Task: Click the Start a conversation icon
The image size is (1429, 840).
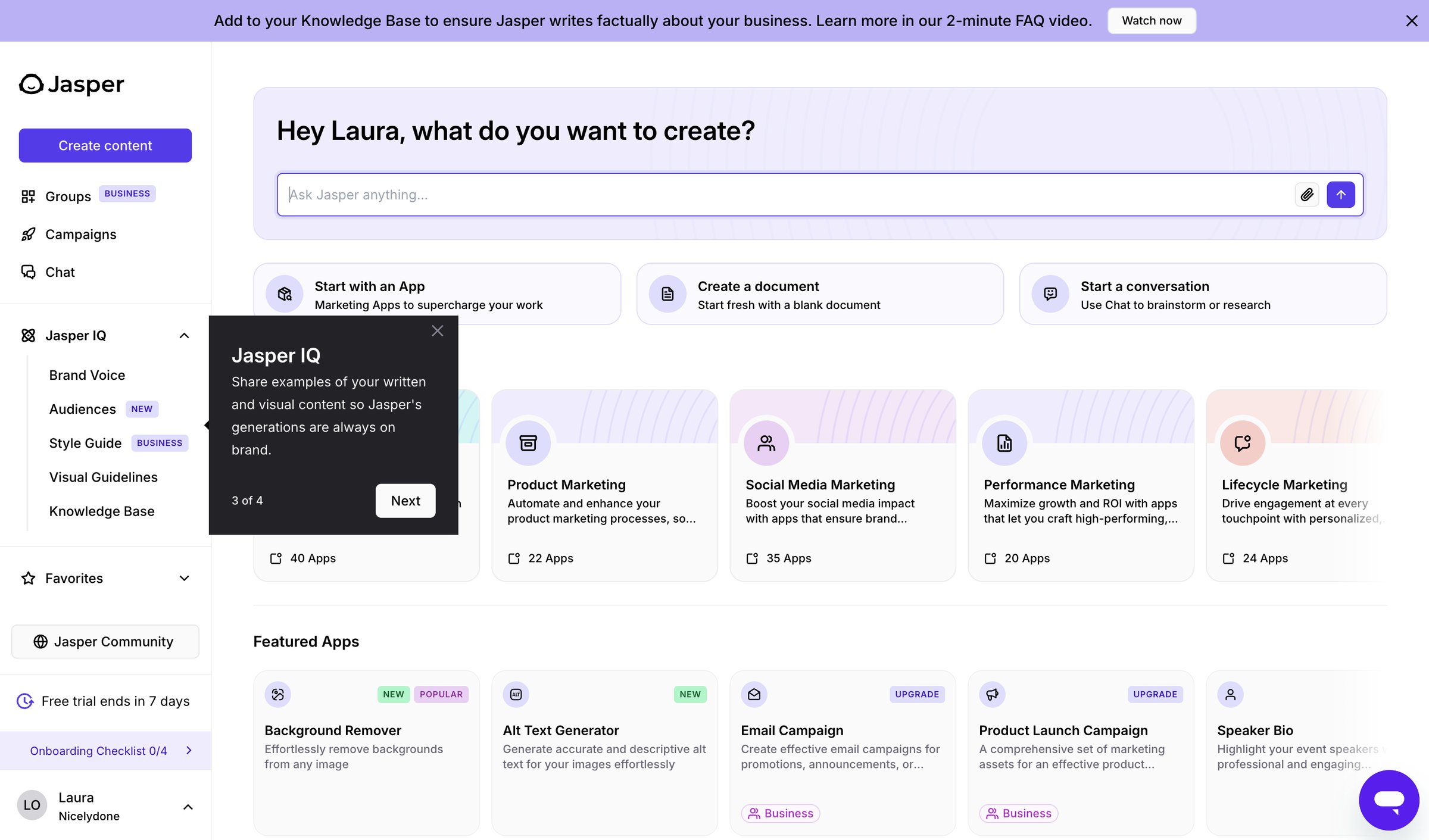Action: 1050,294
